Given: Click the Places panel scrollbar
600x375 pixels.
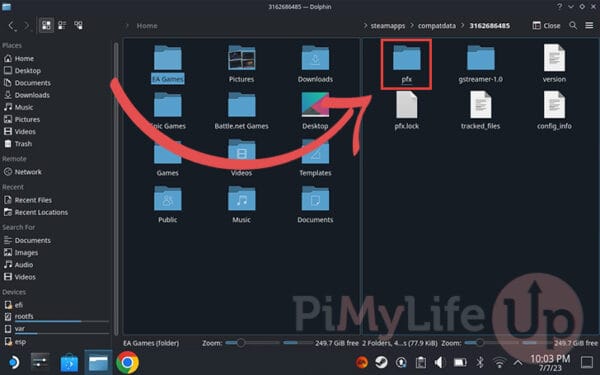Looking at the screenshot, I should 116,188.
